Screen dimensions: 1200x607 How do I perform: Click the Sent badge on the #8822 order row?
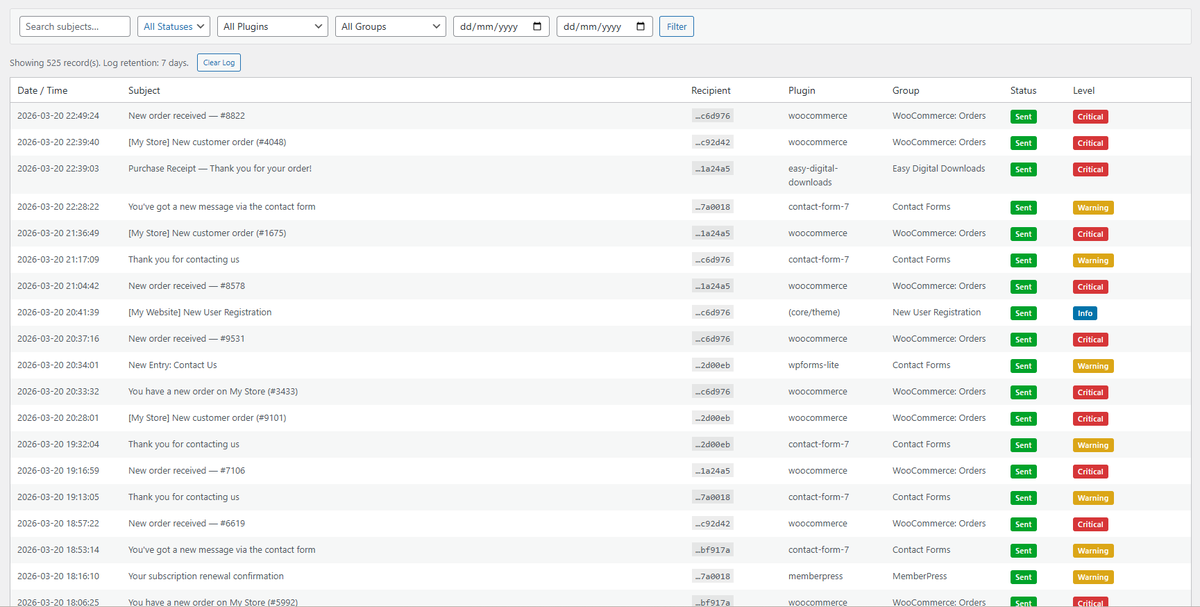click(1022, 116)
